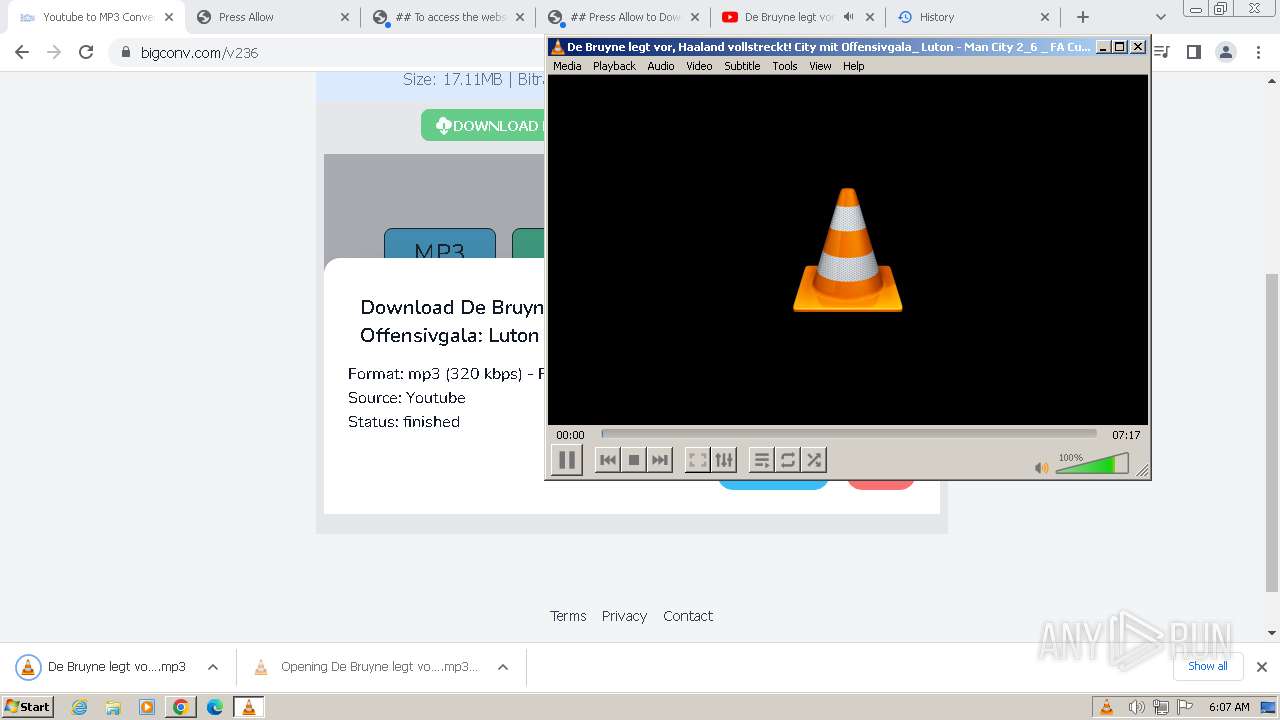The width and height of the screenshot is (1280, 720).
Task: Open Chrome from taskbar
Action: coord(181,707)
